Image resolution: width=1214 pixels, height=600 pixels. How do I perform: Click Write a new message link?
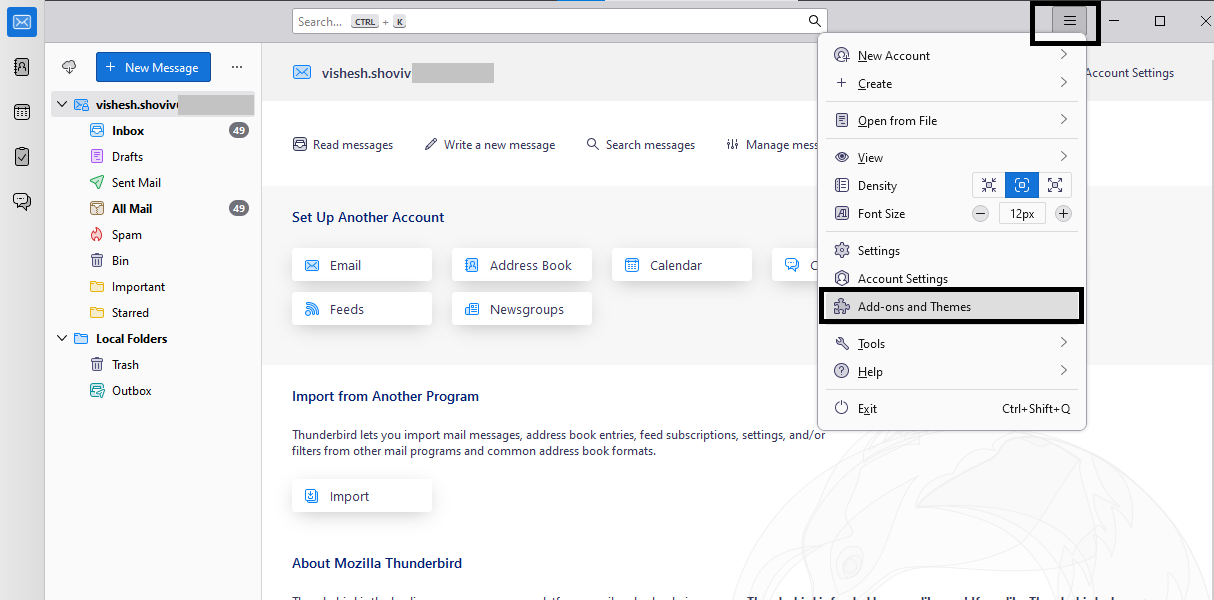(490, 144)
